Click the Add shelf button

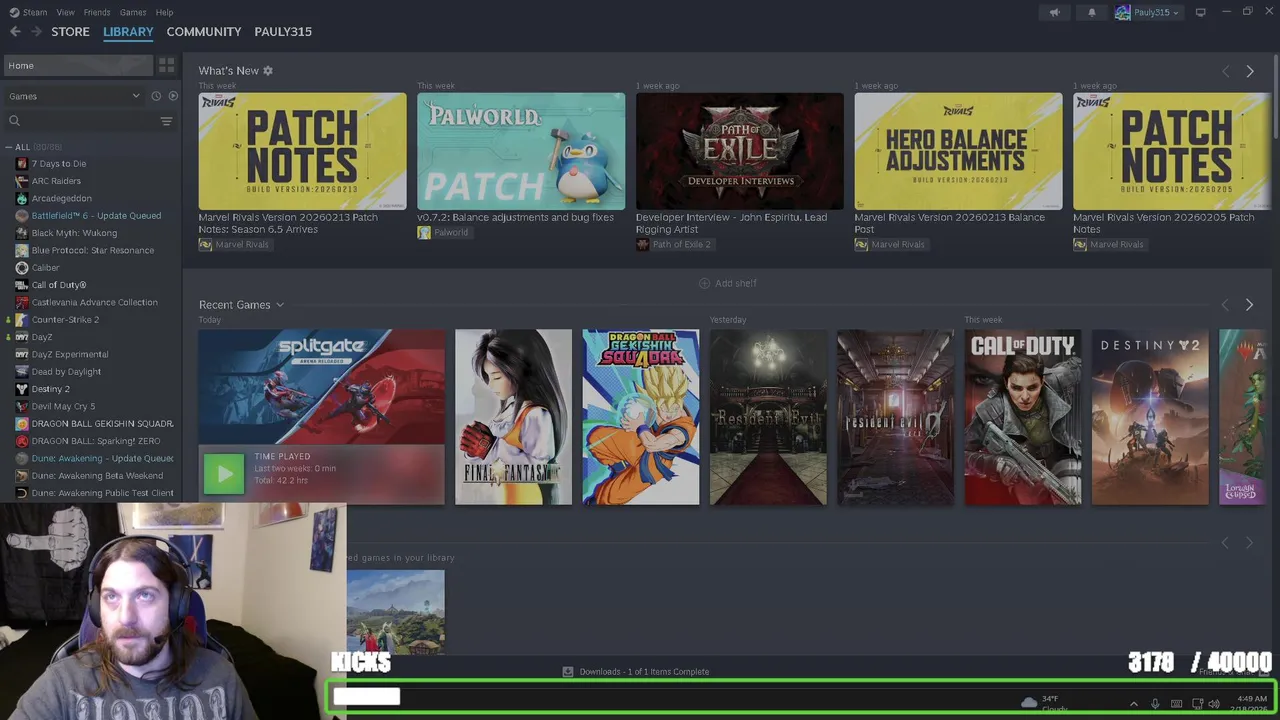(x=727, y=283)
